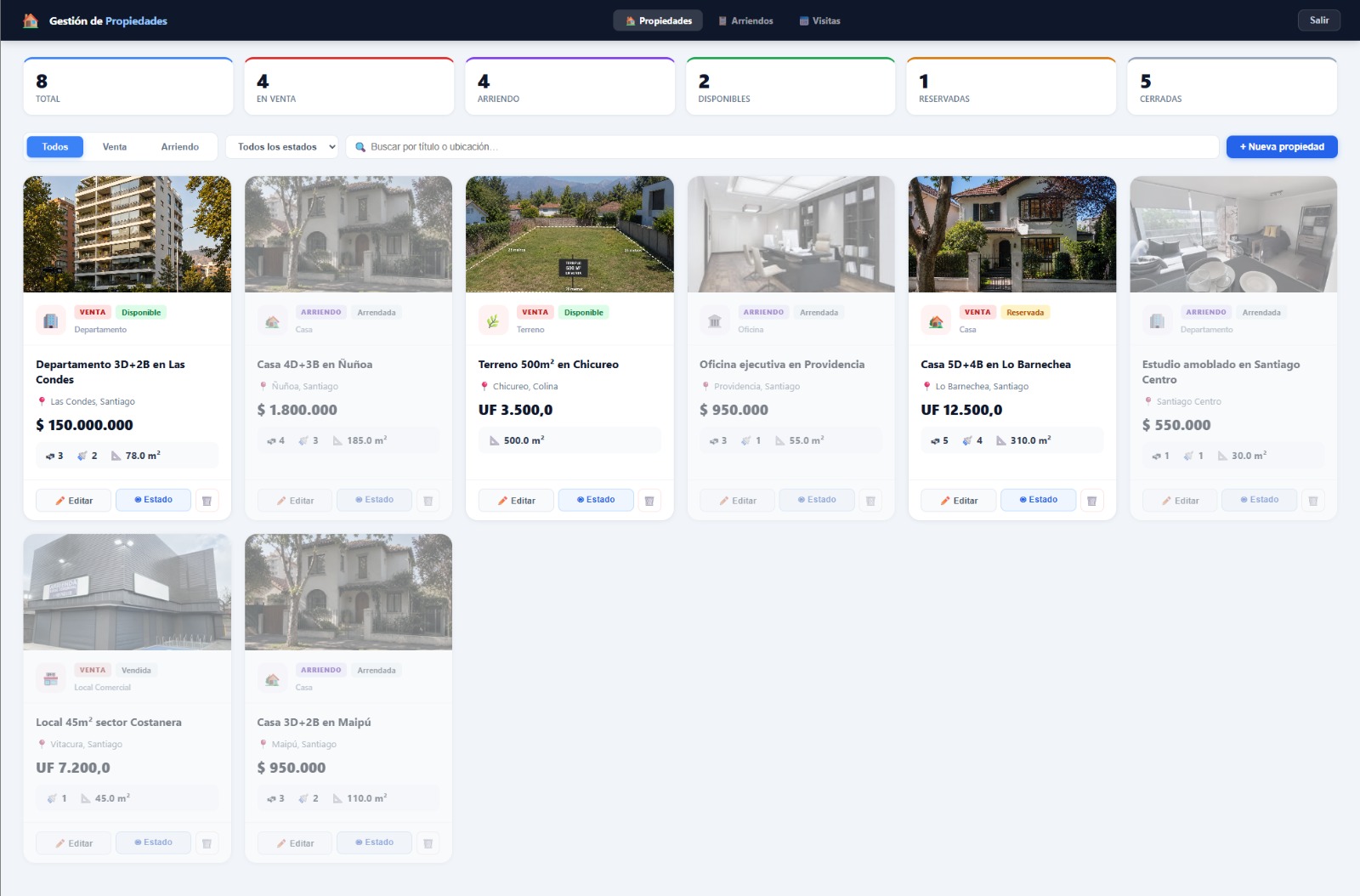
Task: Filter listings by Arriendo
Action: 180,147
